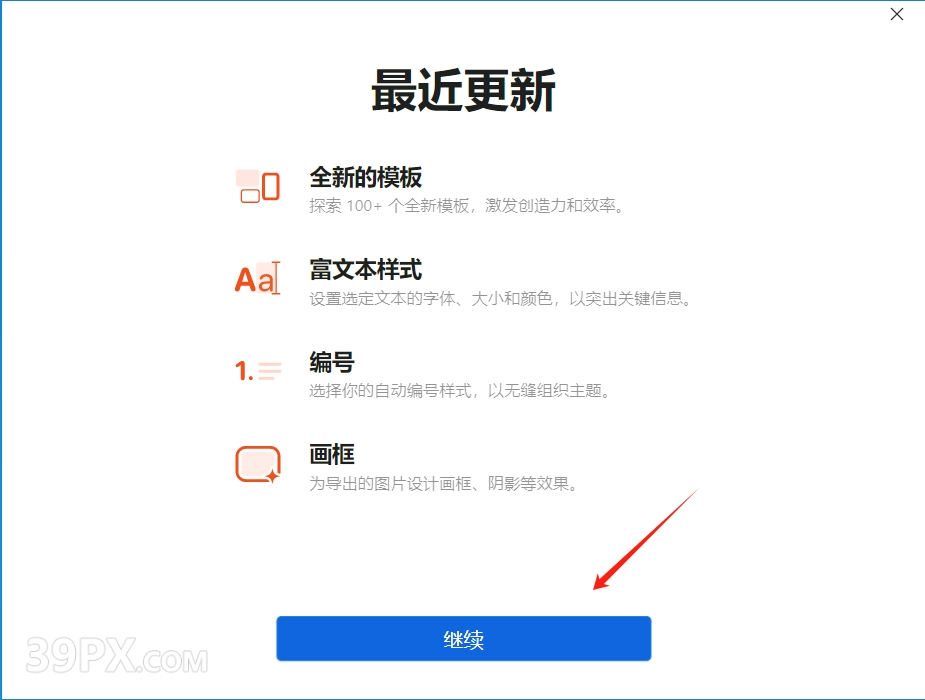Click the new templates icon
This screenshot has width=925, height=700.
pos(258,186)
